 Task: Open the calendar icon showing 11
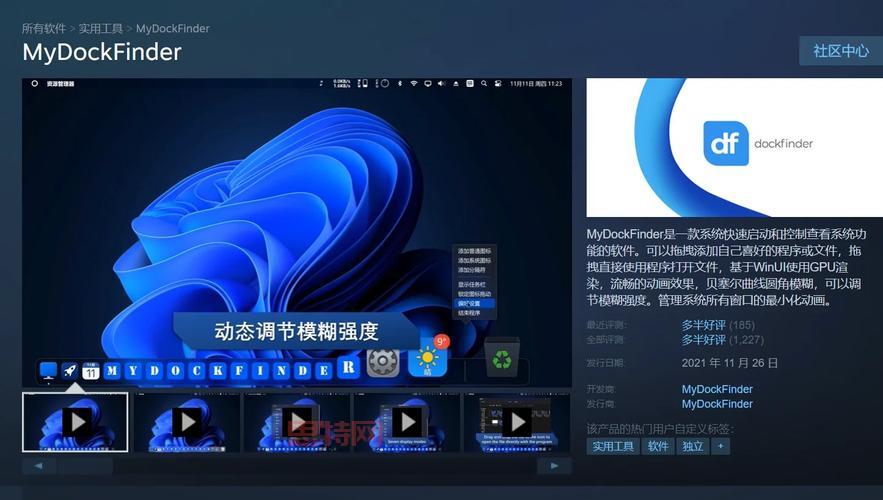click(91, 371)
